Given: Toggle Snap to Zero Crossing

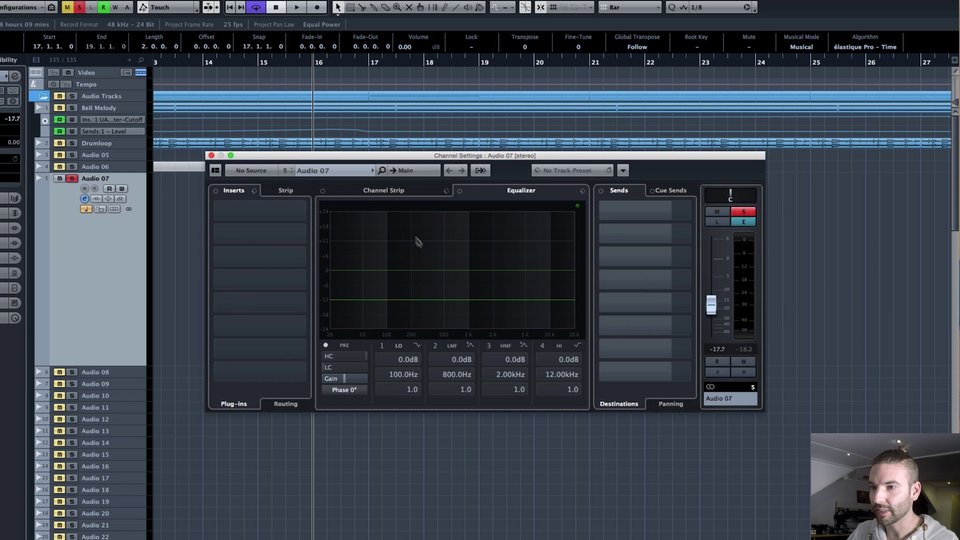Looking at the screenshot, I should click(x=525, y=7).
